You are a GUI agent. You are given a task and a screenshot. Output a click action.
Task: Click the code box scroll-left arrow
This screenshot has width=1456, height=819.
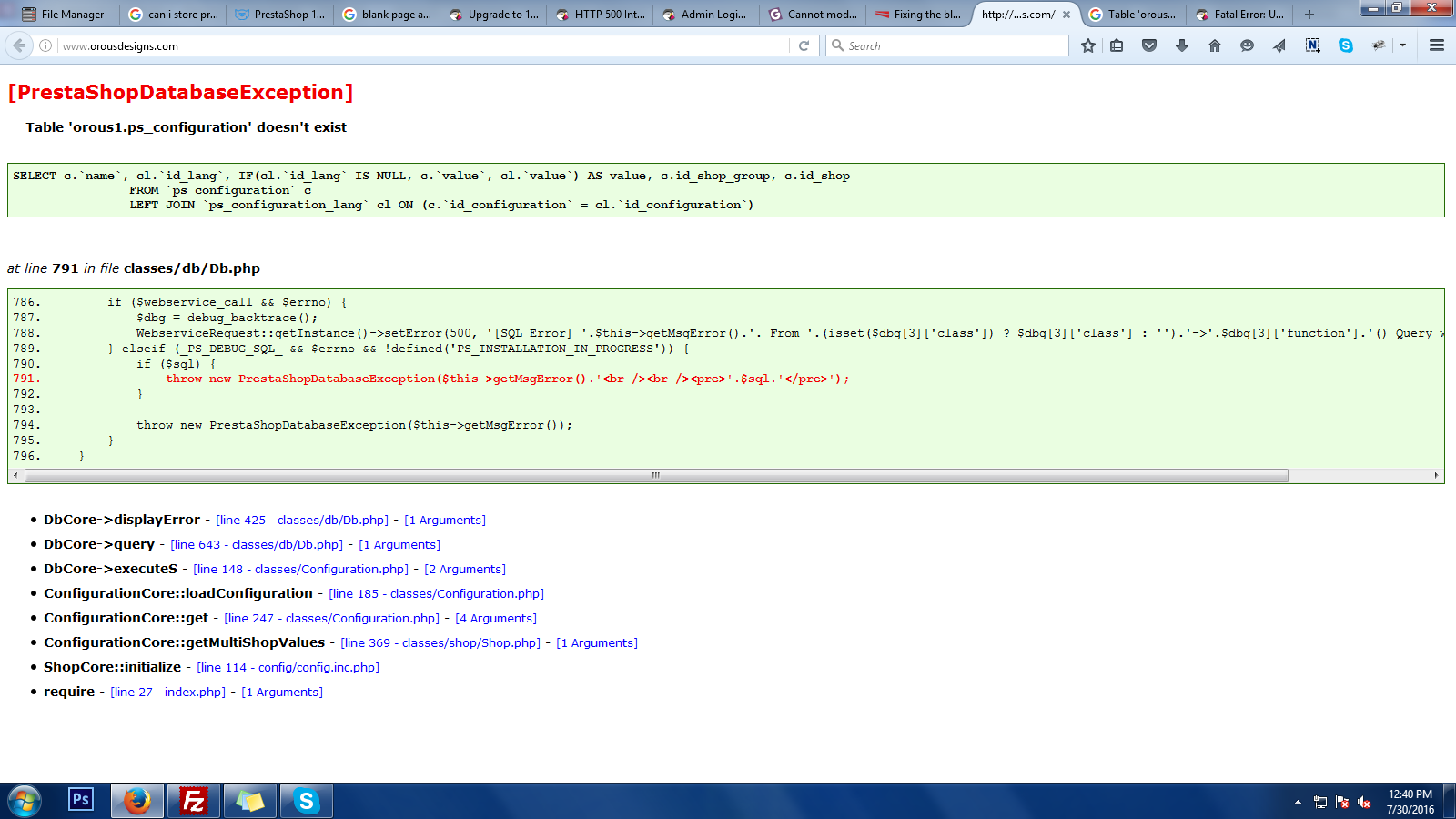(15, 475)
